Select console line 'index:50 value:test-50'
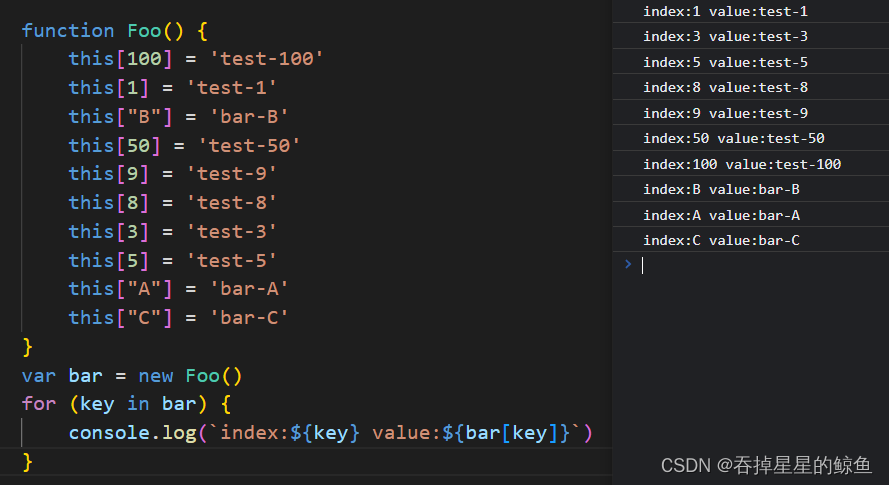The height and width of the screenshot is (485, 889). coord(734,138)
